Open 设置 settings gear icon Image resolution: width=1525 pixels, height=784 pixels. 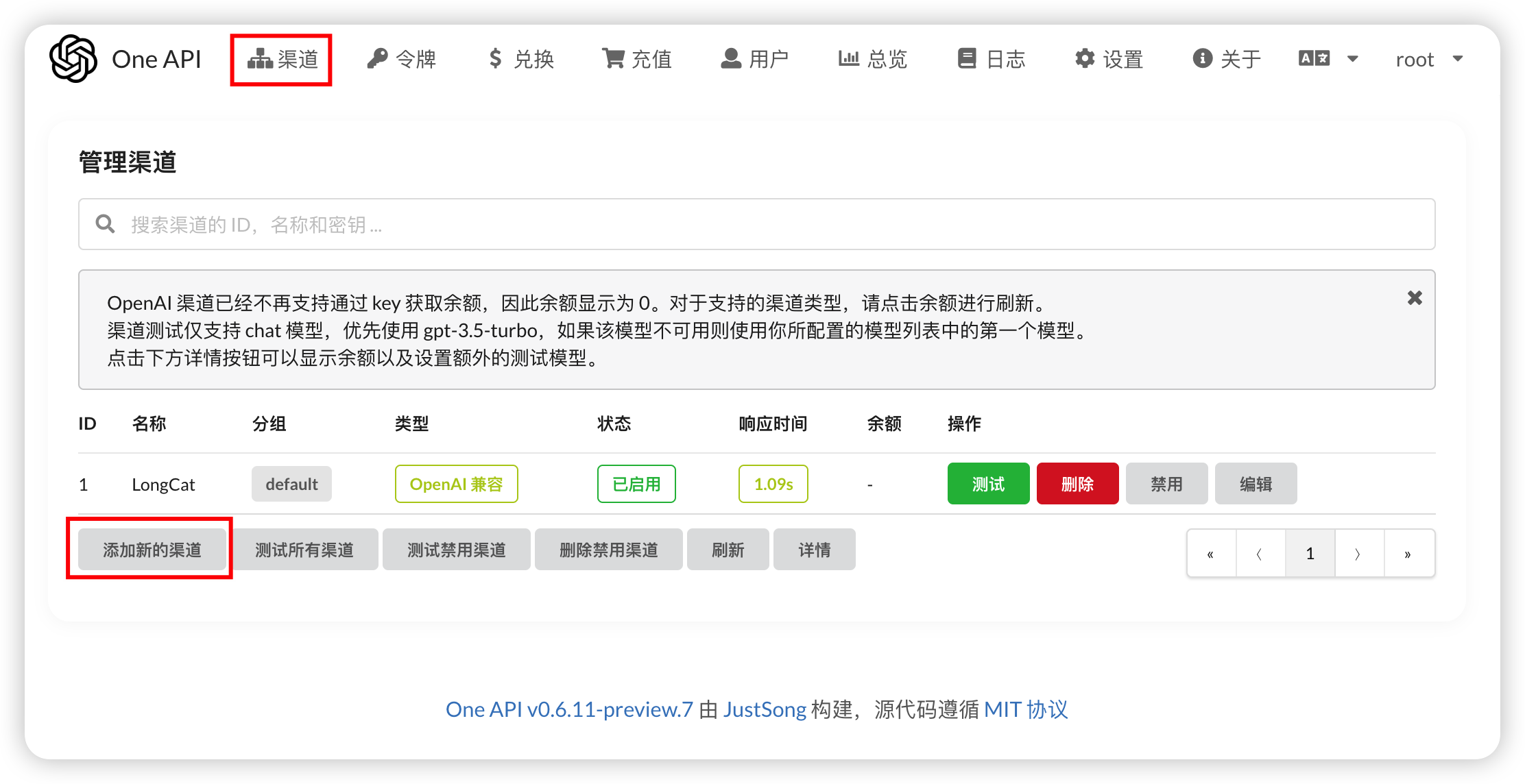click(1109, 60)
